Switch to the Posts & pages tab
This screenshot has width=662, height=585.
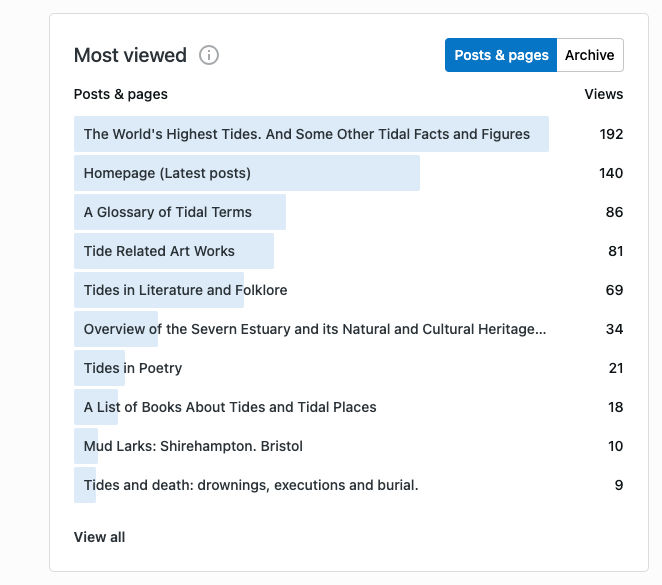tap(501, 55)
